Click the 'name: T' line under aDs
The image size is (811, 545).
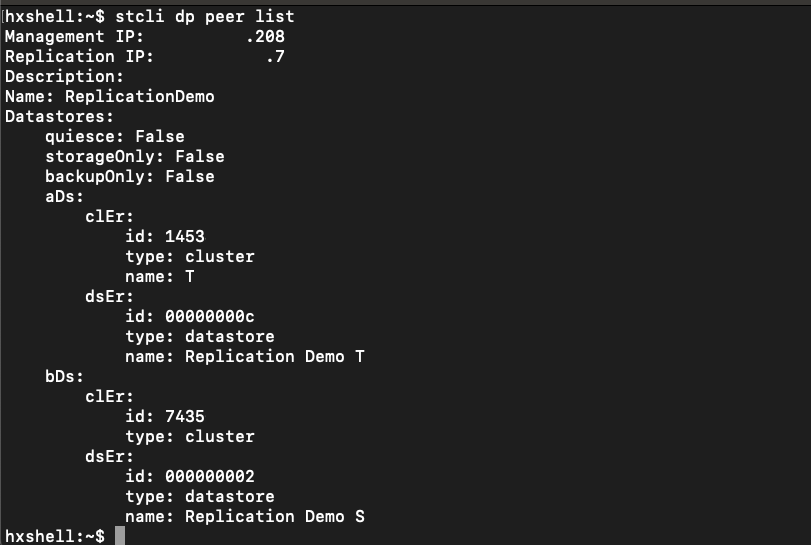160,277
